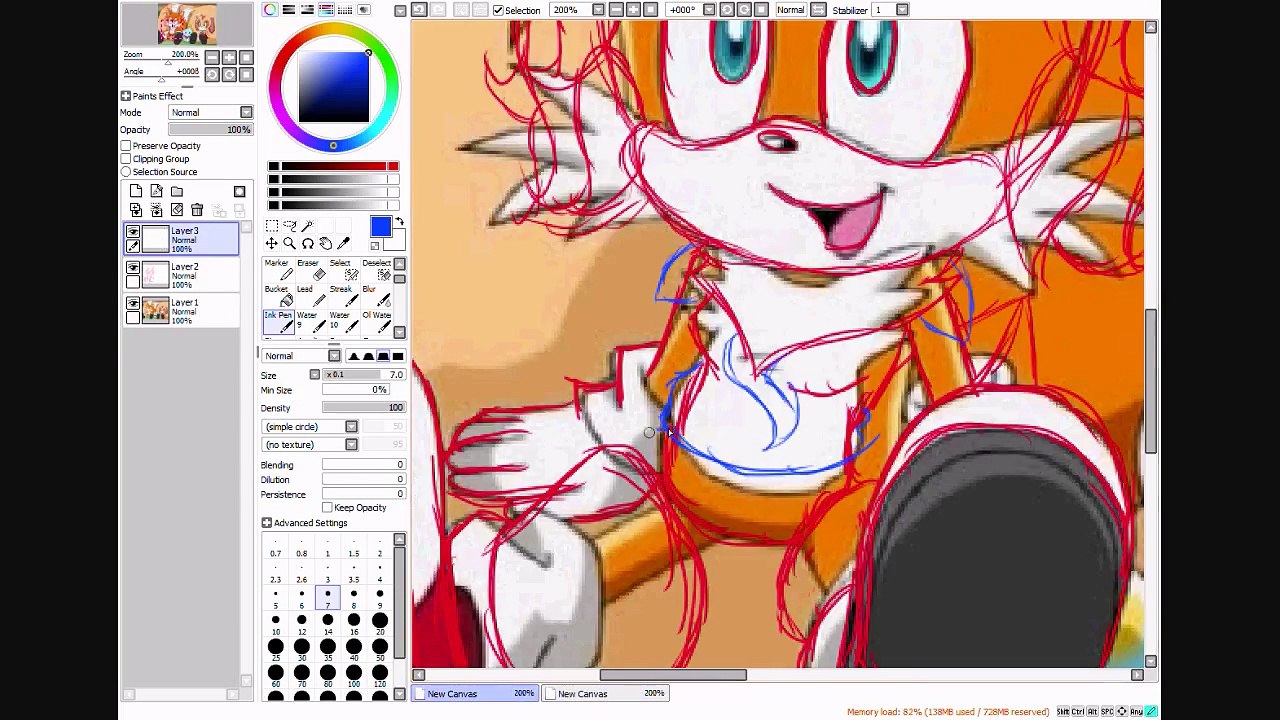Image resolution: width=1280 pixels, height=720 pixels.
Task: Create a new linework layer
Action: pyautogui.click(x=156, y=191)
